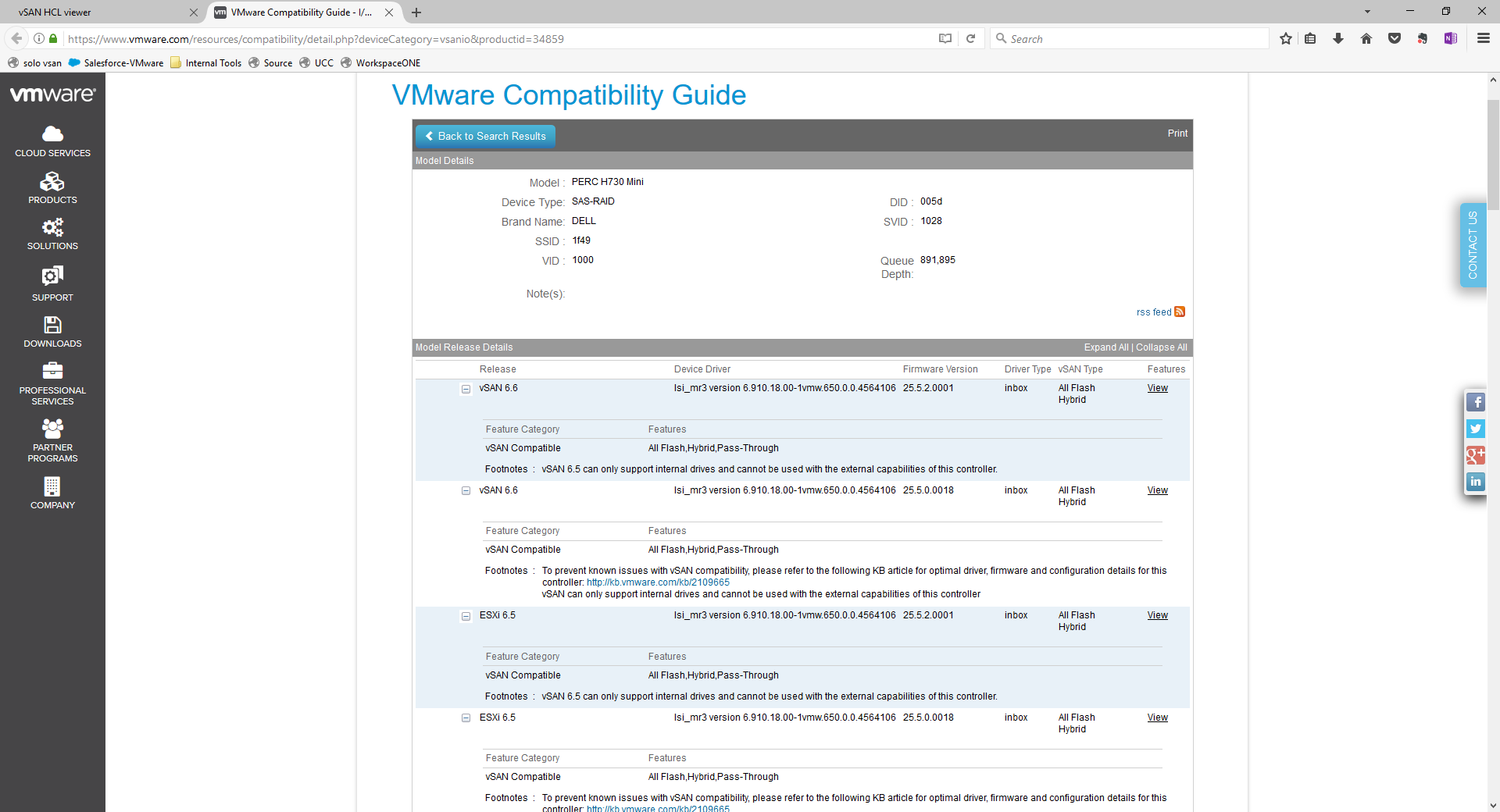
Task: Click the browser Search input field
Action: pyautogui.click(x=1133, y=39)
